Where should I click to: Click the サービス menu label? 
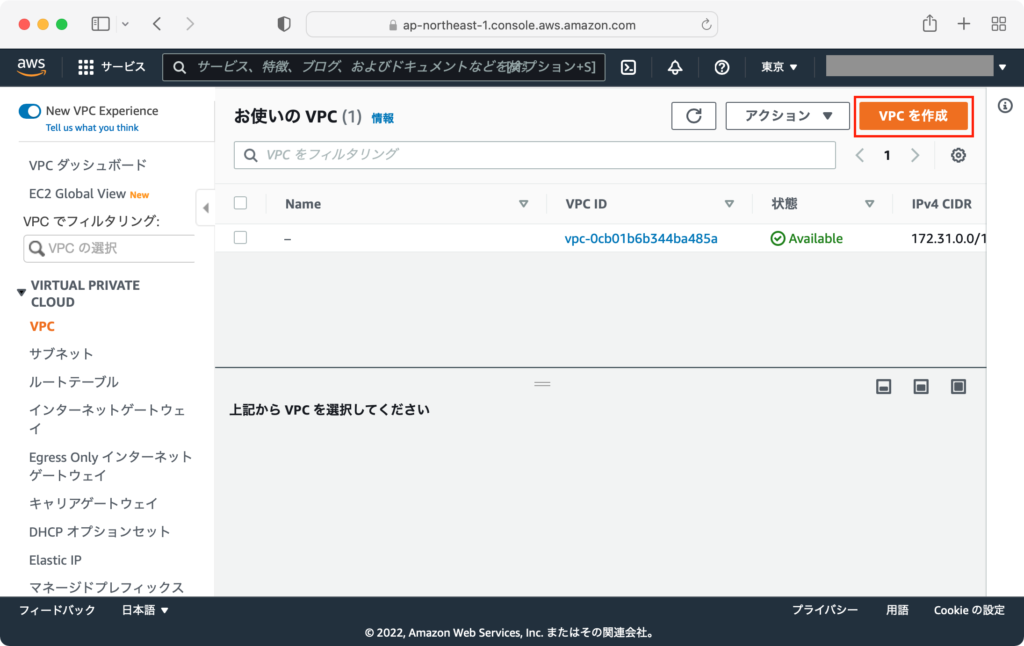[123, 67]
